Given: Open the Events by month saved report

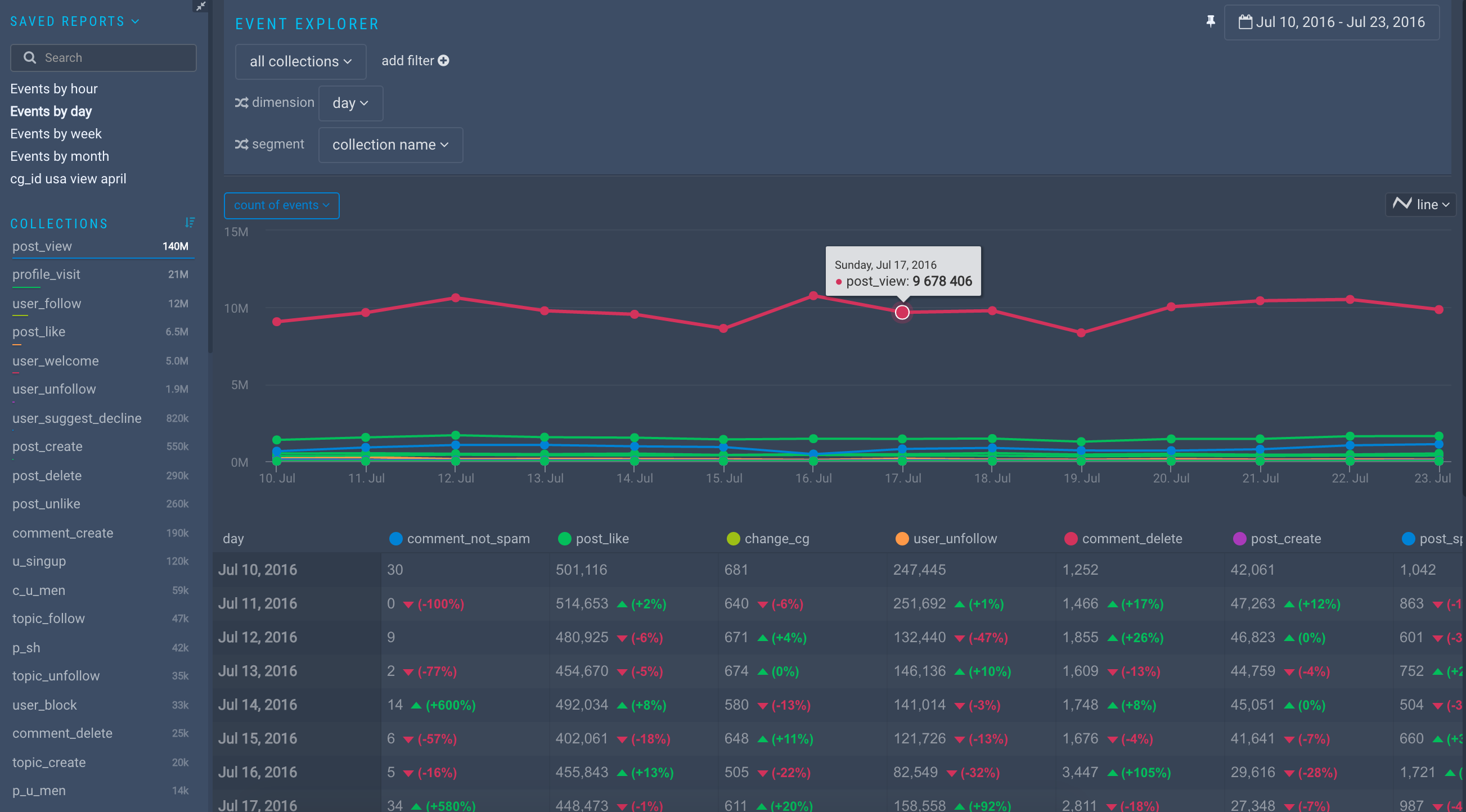Looking at the screenshot, I should click(60, 156).
